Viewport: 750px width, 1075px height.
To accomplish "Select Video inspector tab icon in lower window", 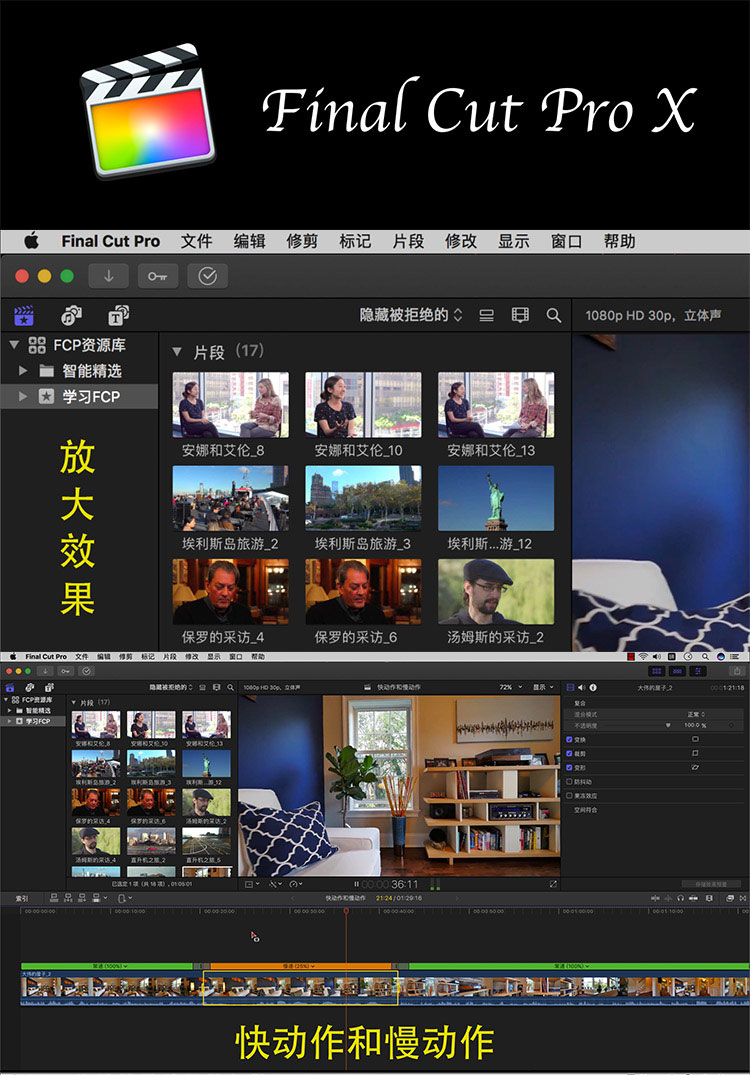I will click(570, 688).
